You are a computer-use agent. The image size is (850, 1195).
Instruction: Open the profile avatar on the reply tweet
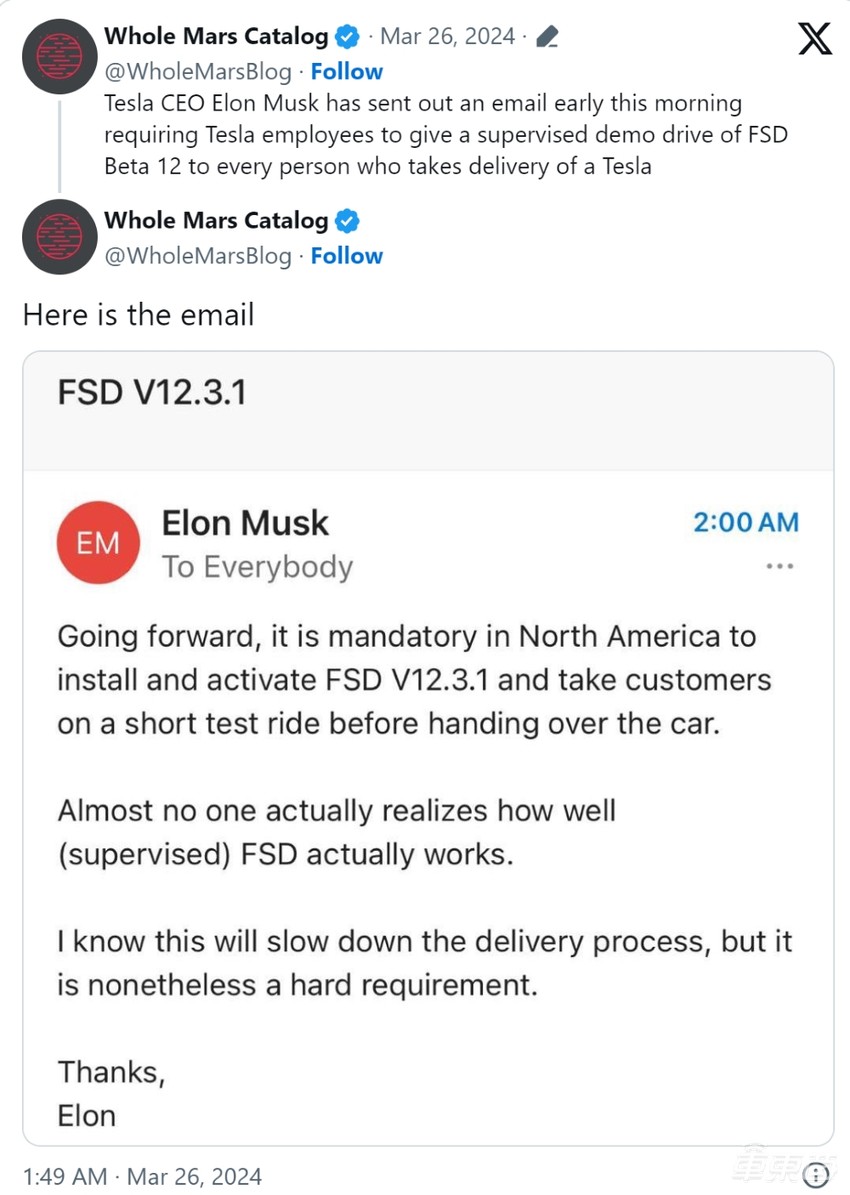pyautogui.click(x=60, y=237)
